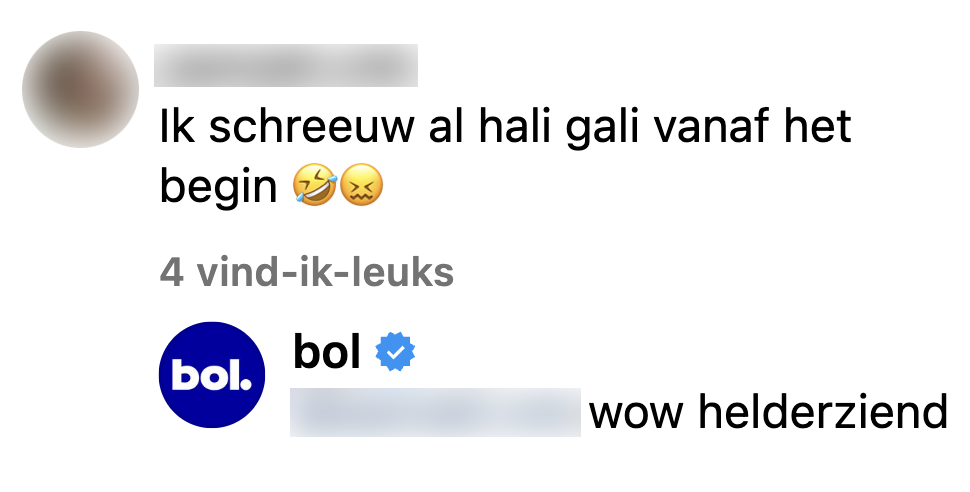Open the blurred mention in bol's reply

[x=436, y=412]
